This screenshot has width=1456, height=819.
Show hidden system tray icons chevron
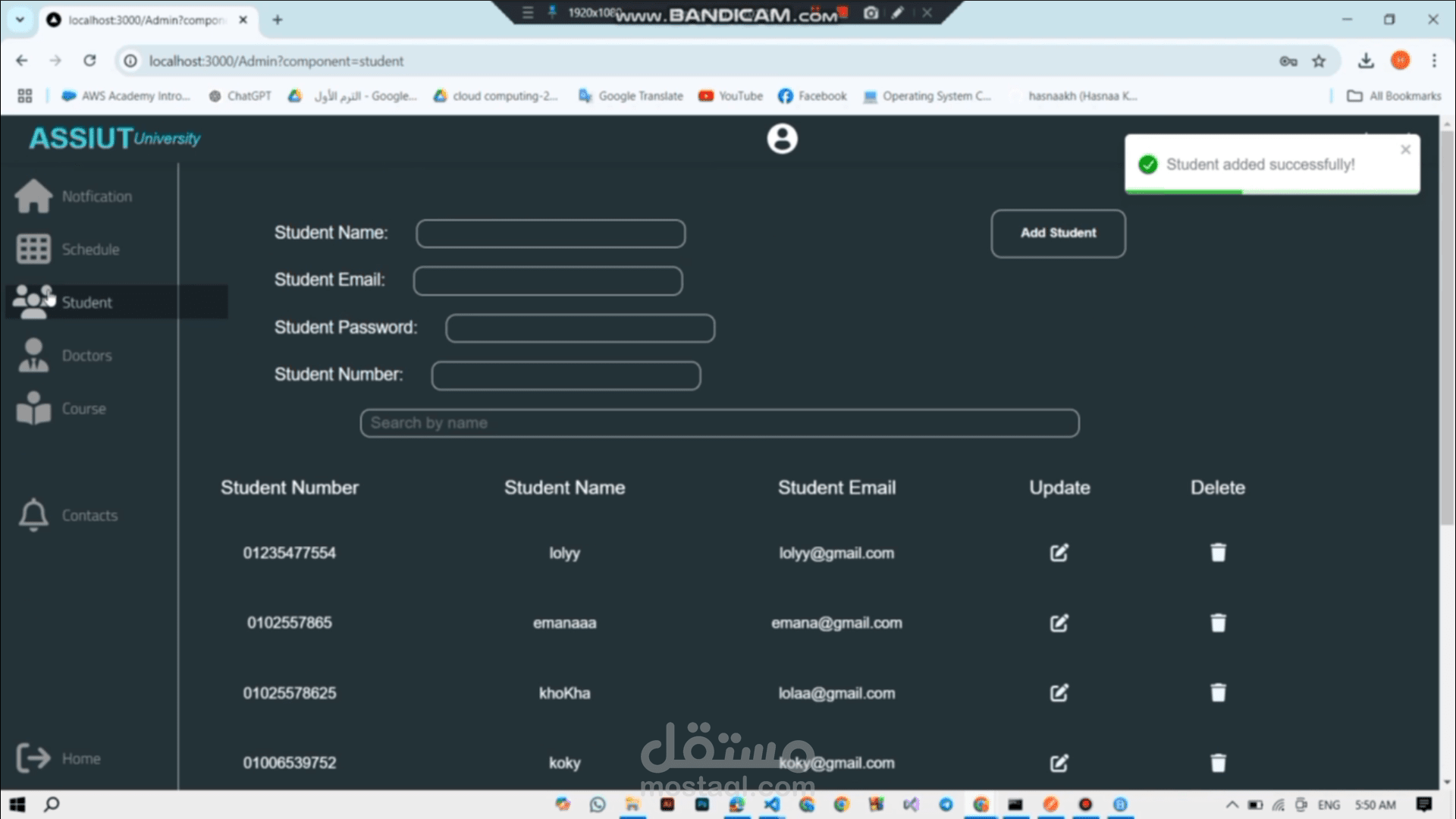[x=1232, y=805]
